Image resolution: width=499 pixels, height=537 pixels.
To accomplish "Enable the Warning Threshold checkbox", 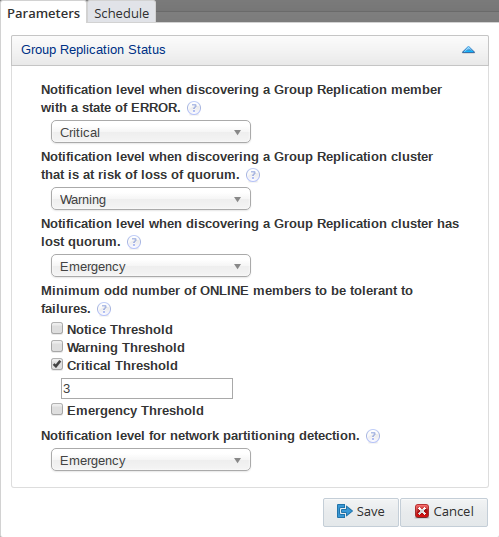I will (x=57, y=346).
